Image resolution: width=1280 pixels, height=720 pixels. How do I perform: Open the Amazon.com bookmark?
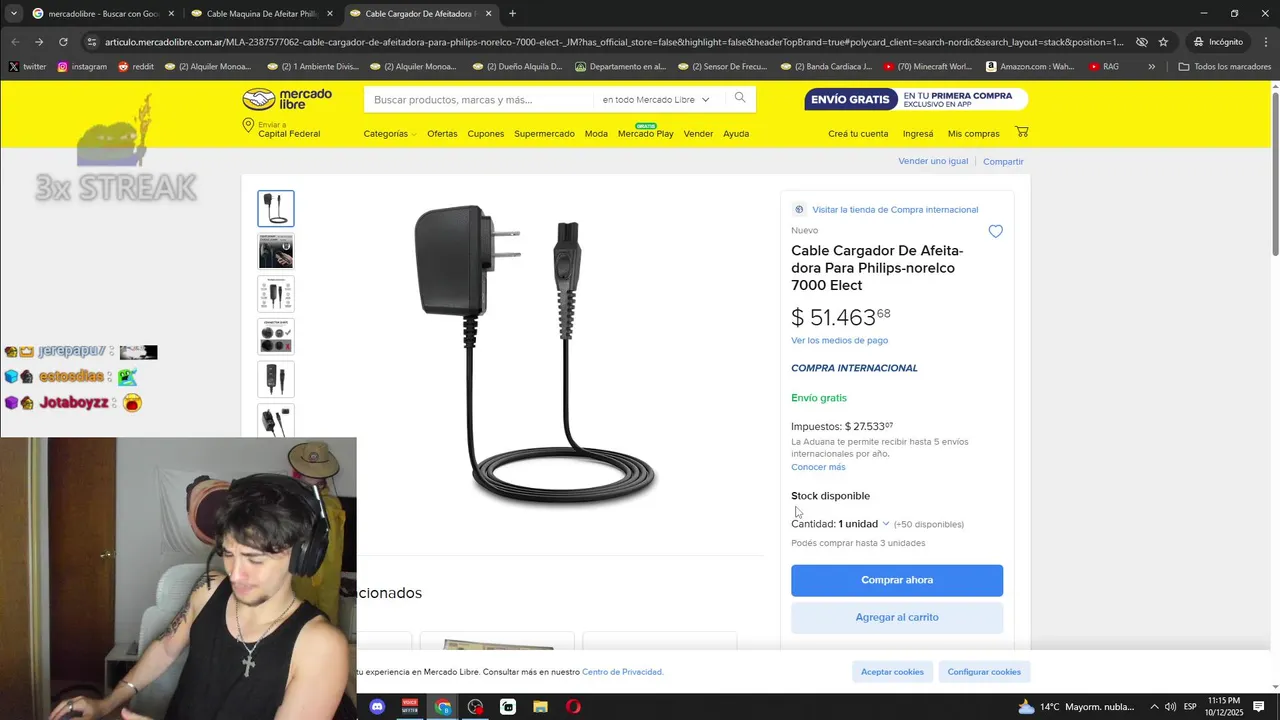[1030, 67]
